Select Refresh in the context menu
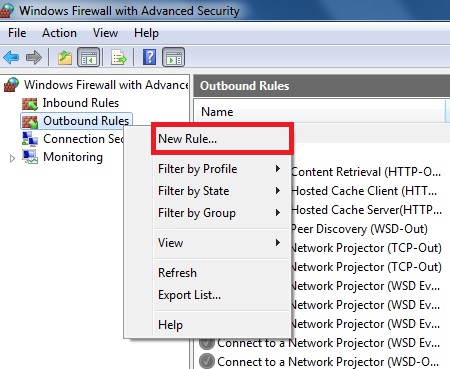Image resolution: width=450 pixels, height=369 pixels. pos(222,273)
